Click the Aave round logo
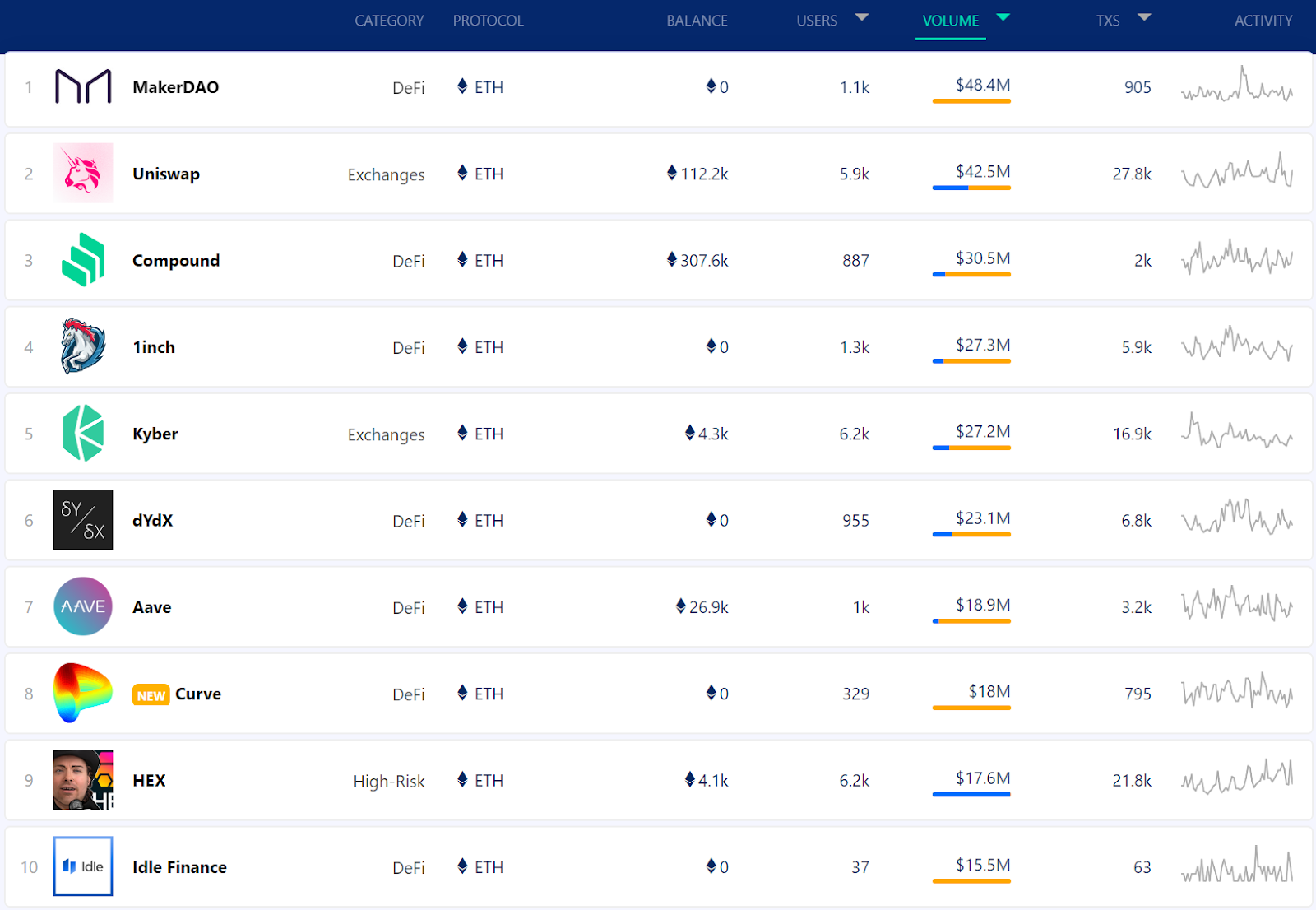 tap(83, 606)
